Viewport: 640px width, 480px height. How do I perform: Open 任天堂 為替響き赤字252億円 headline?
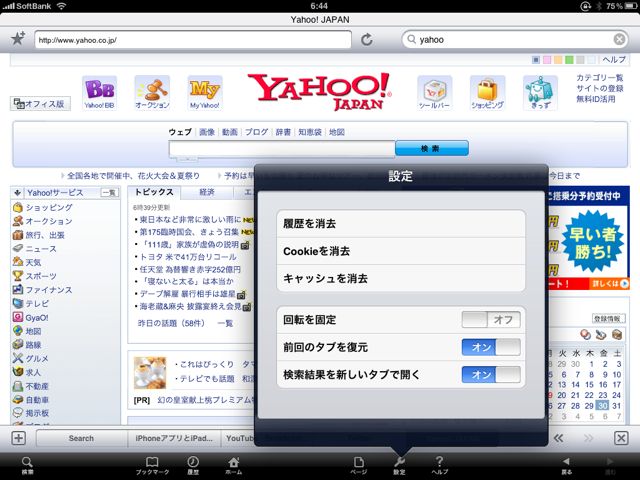pyautogui.click(x=190, y=269)
